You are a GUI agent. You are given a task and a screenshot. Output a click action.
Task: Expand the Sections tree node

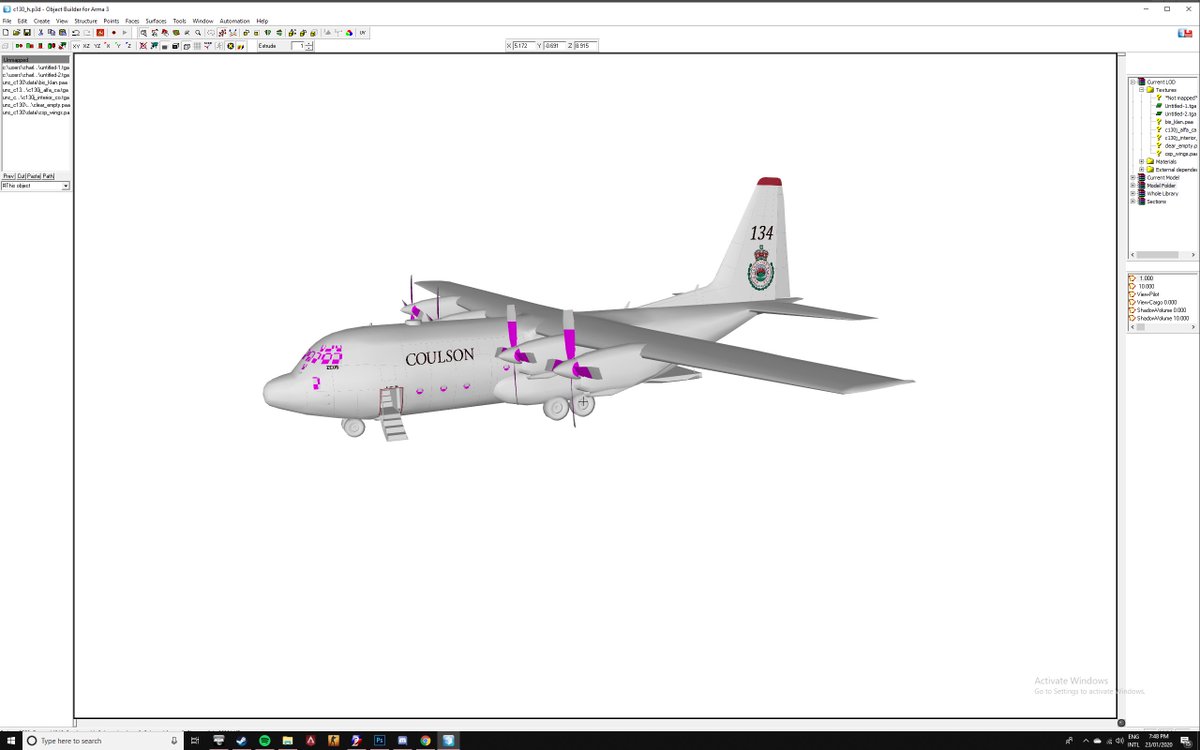pos(1133,201)
